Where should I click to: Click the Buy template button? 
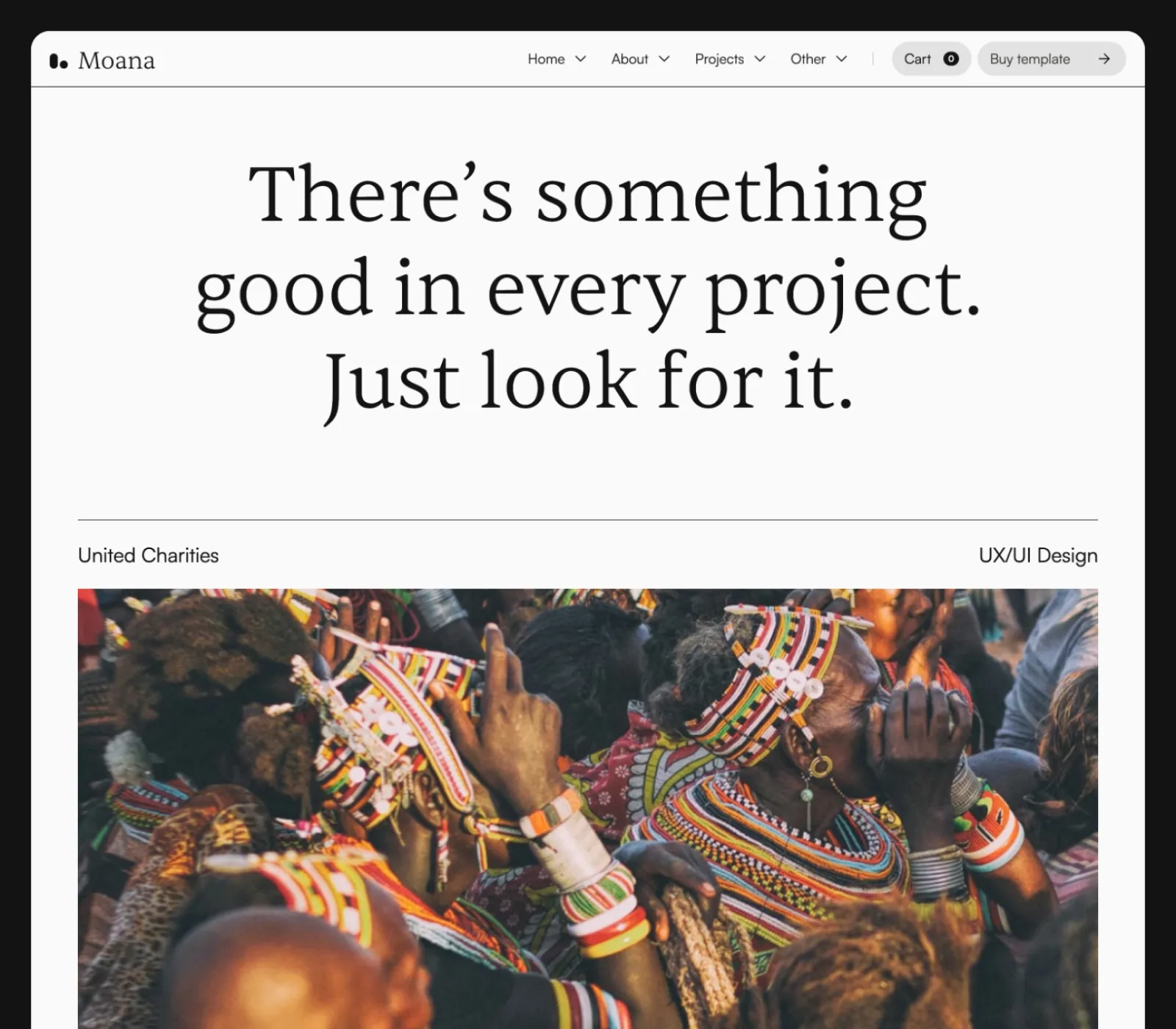tap(1051, 59)
